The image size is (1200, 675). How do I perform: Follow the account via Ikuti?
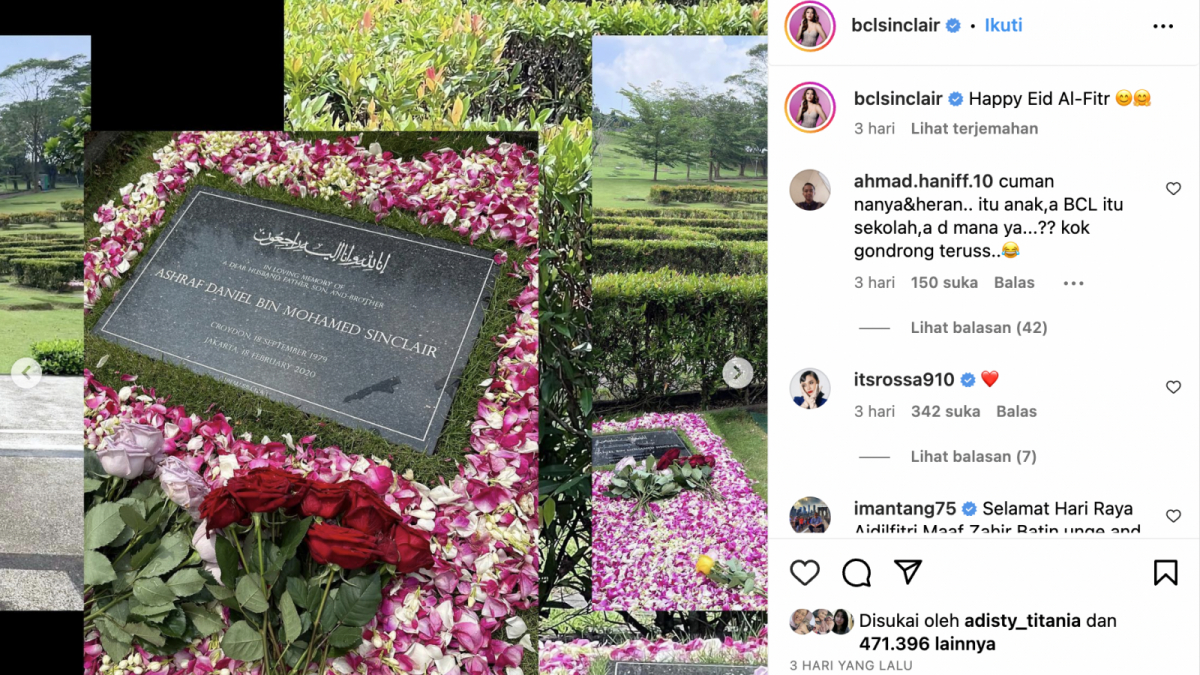(1003, 25)
